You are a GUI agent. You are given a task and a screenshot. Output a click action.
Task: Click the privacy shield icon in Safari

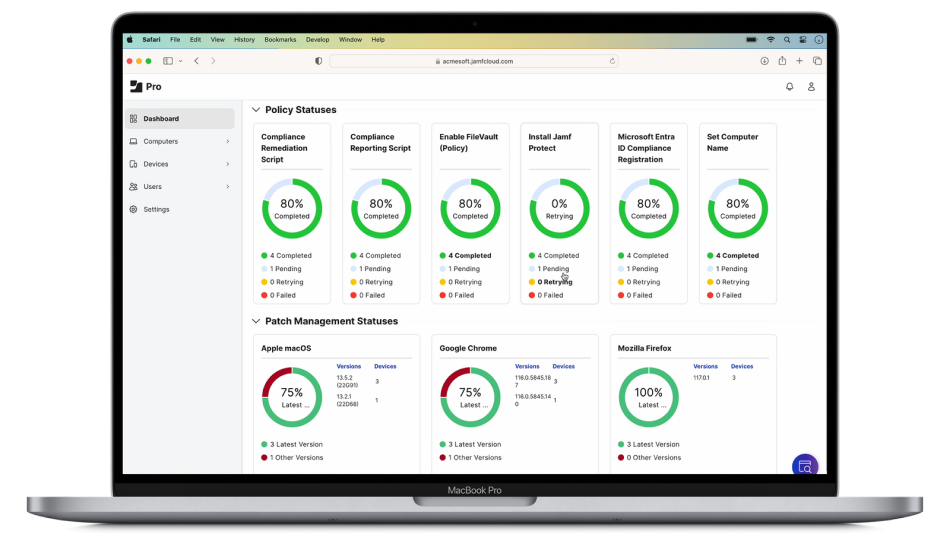tap(319, 61)
